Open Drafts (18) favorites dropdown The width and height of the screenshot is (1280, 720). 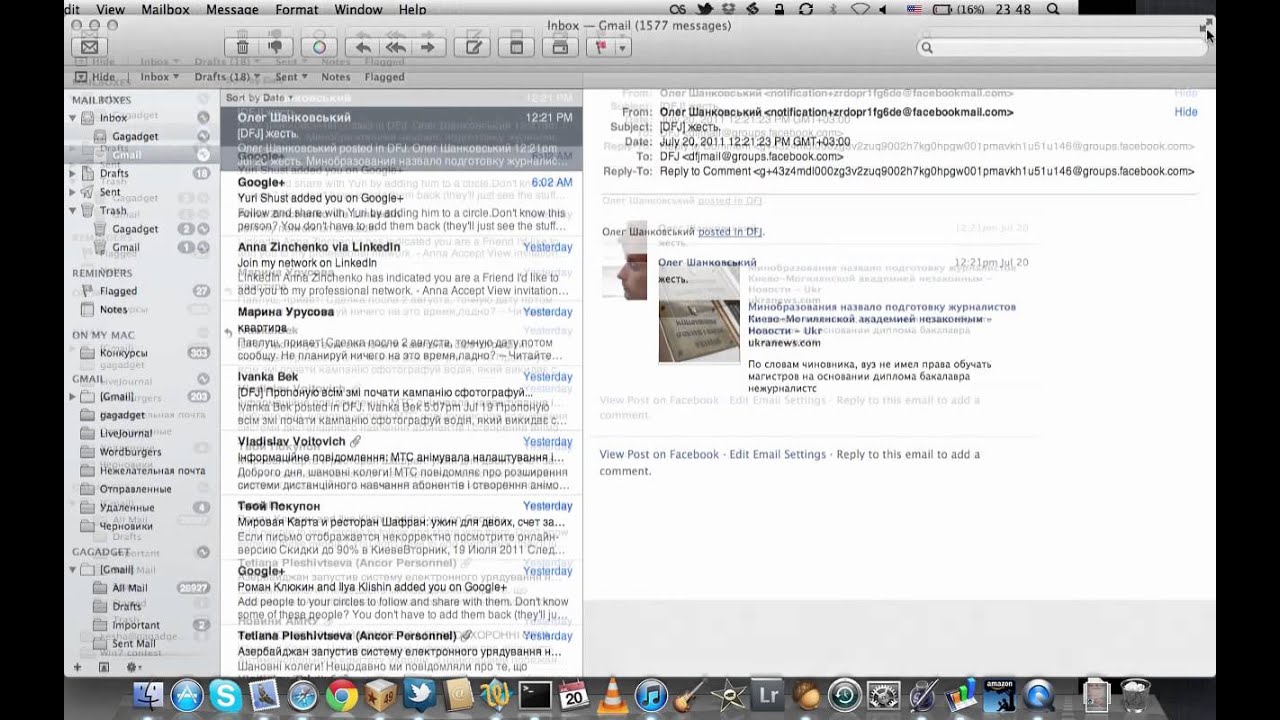tap(226, 76)
